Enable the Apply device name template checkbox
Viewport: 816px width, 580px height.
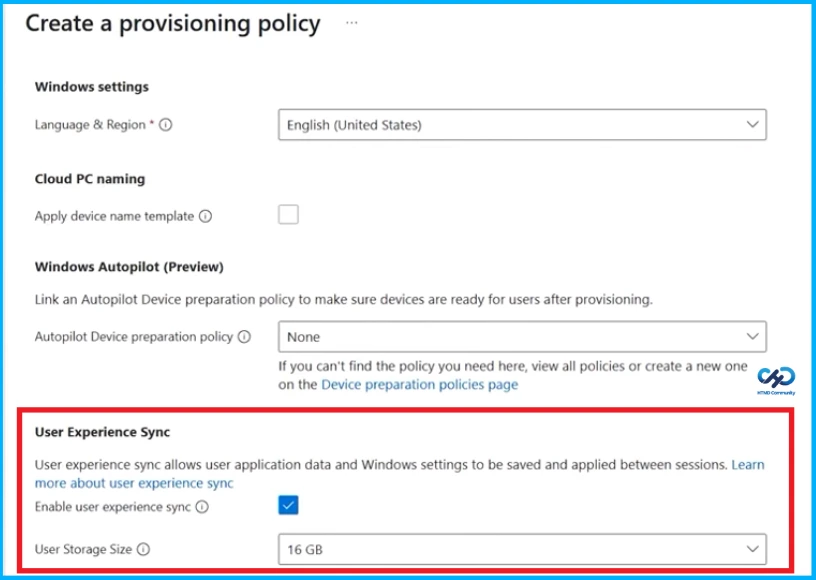tap(288, 214)
